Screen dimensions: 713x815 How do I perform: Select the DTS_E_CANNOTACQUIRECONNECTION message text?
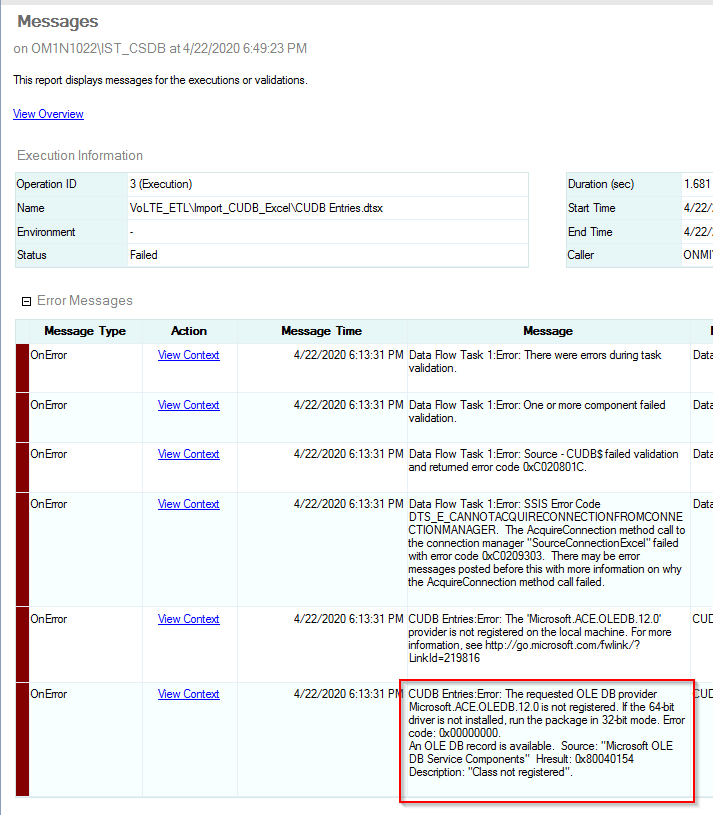tap(547, 543)
